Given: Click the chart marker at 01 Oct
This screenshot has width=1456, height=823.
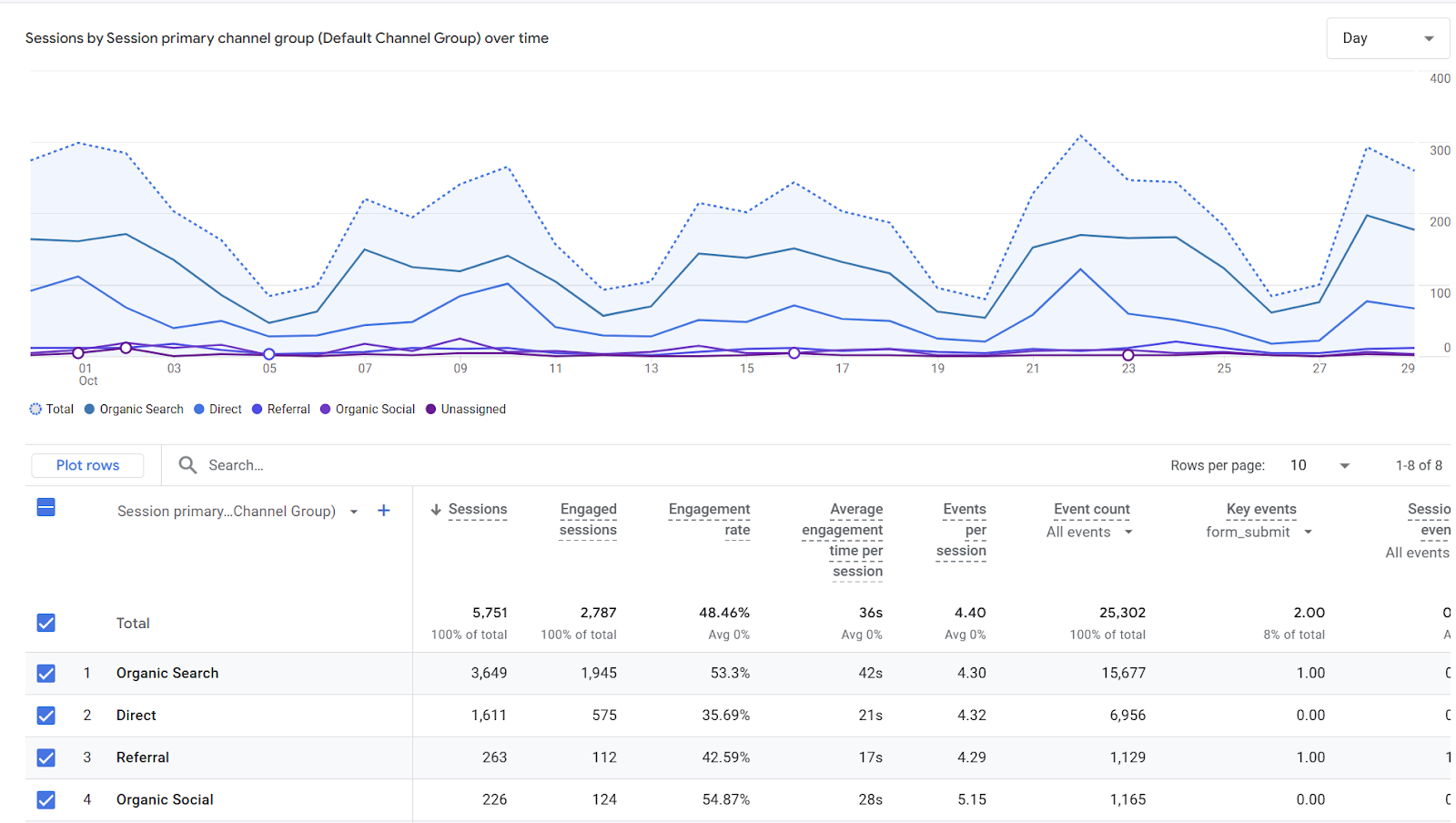Looking at the screenshot, I should (78, 353).
